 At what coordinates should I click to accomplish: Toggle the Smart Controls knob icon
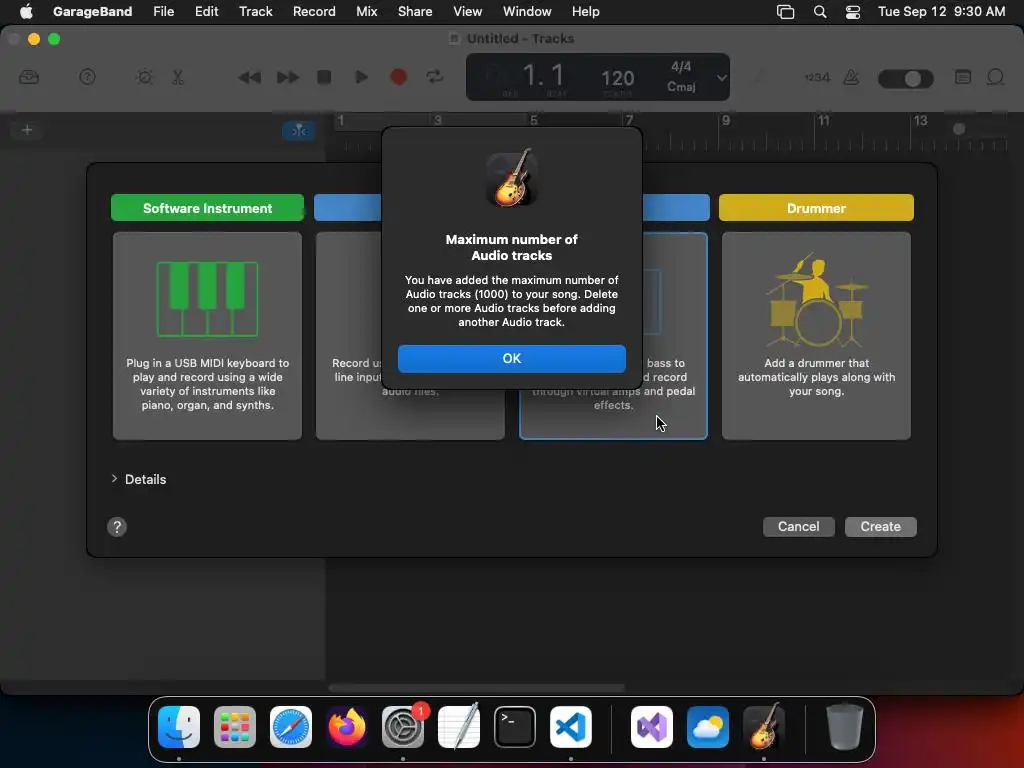(144, 77)
